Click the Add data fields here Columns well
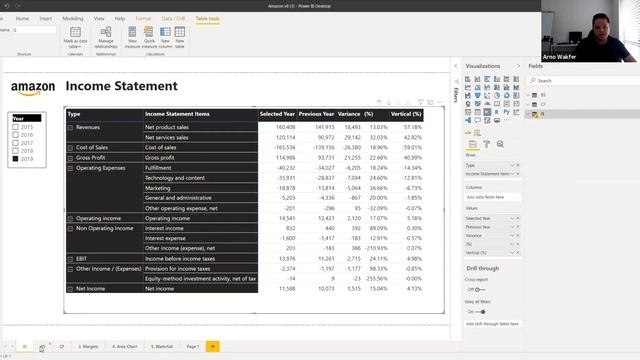The width and height of the screenshot is (640, 360). tap(493, 197)
